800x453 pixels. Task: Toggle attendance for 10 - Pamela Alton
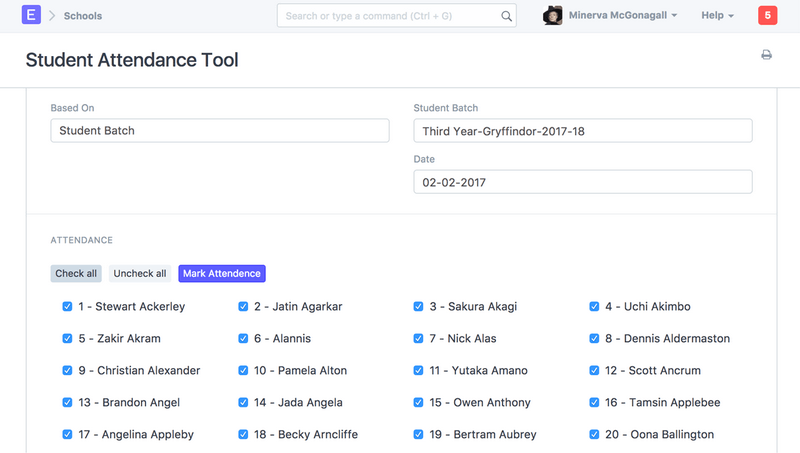point(243,371)
